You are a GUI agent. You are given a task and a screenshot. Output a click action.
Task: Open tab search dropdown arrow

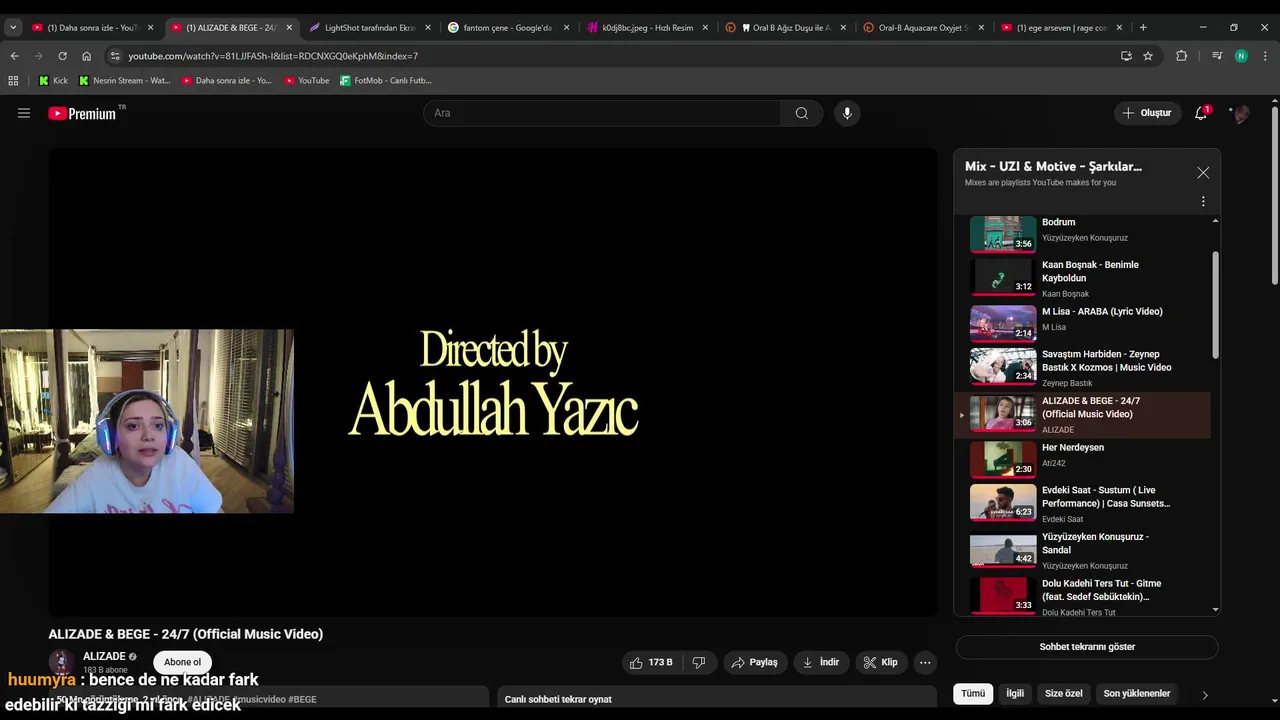point(13,28)
